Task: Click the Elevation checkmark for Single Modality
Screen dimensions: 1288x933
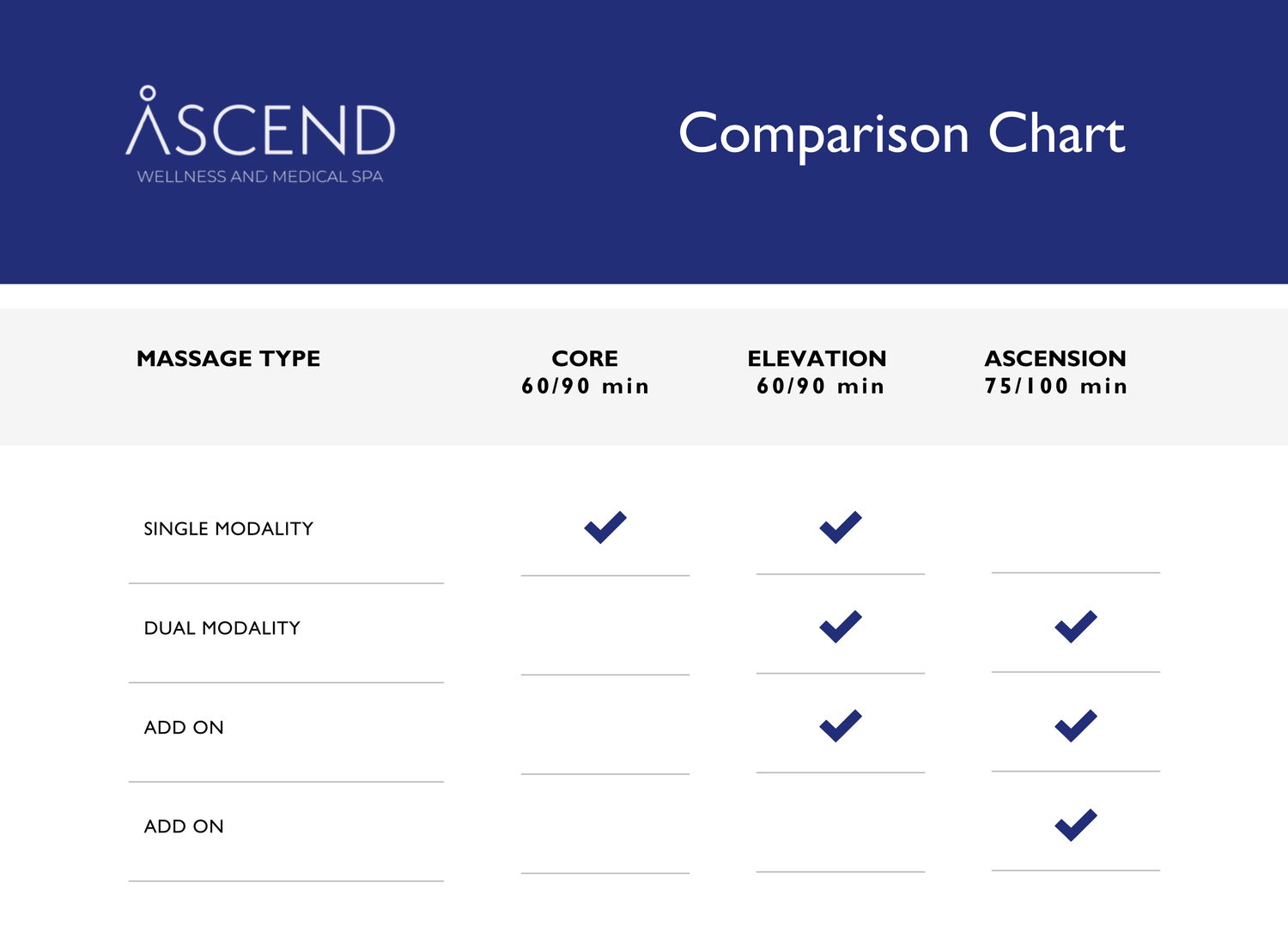Action: (841, 527)
